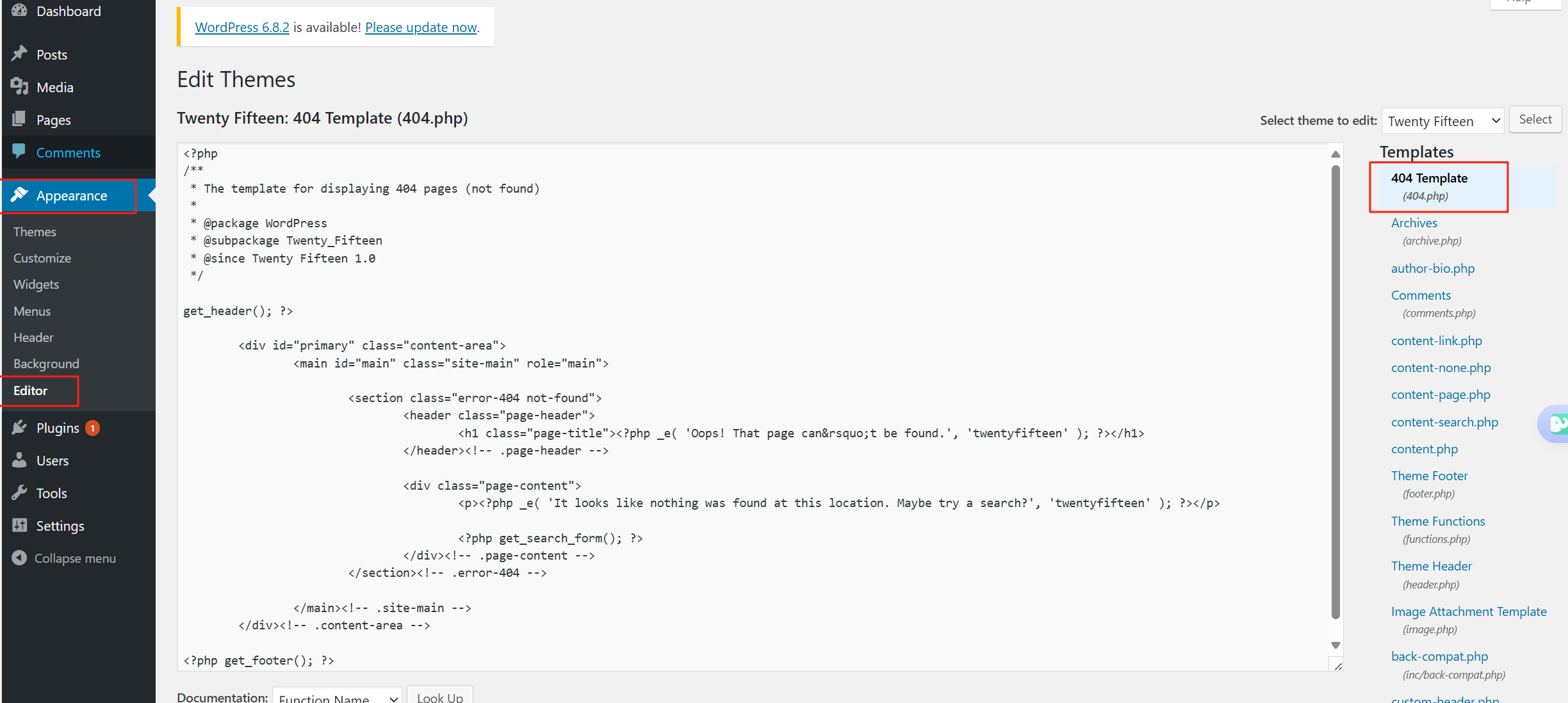Click the Please update now link
Image resolution: width=1568 pixels, height=703 pixels.
pos(421,27)
